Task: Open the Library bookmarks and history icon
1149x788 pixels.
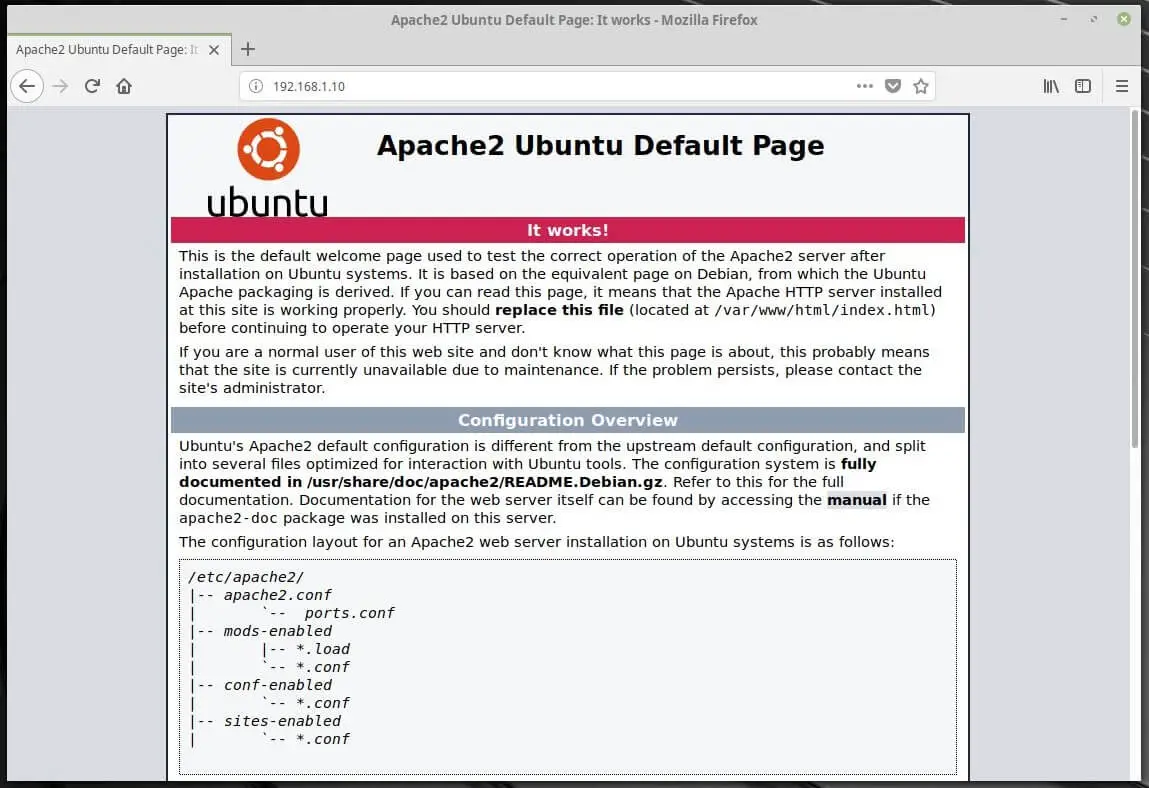Action: pos(1051,86)
